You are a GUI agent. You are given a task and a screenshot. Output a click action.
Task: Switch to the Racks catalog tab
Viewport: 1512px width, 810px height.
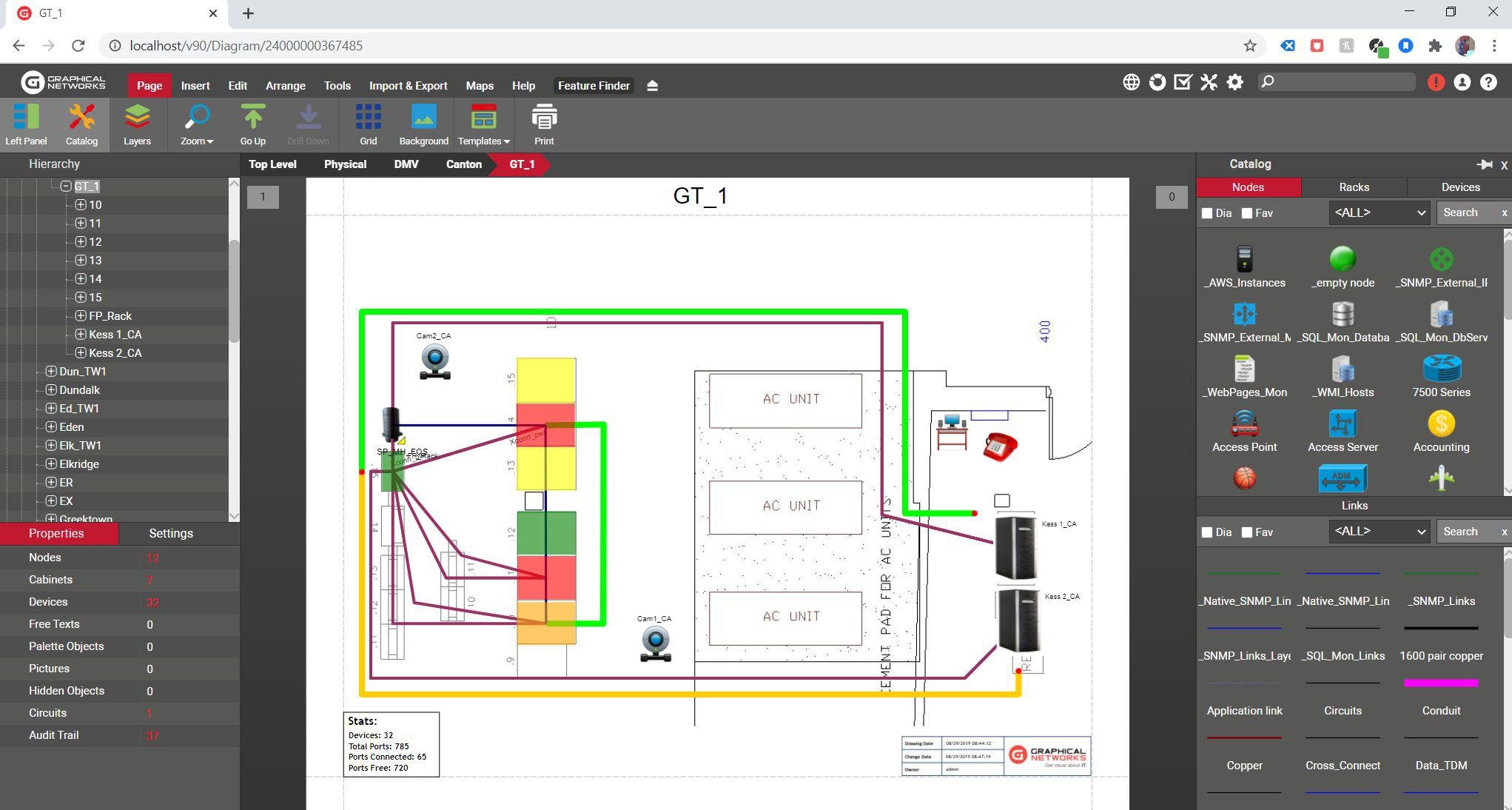pos(1354,187)
